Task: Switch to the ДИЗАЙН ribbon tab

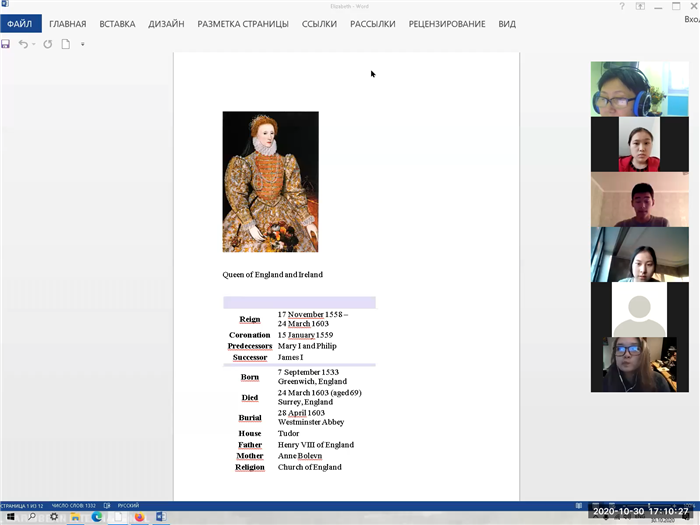Action: 166,24
